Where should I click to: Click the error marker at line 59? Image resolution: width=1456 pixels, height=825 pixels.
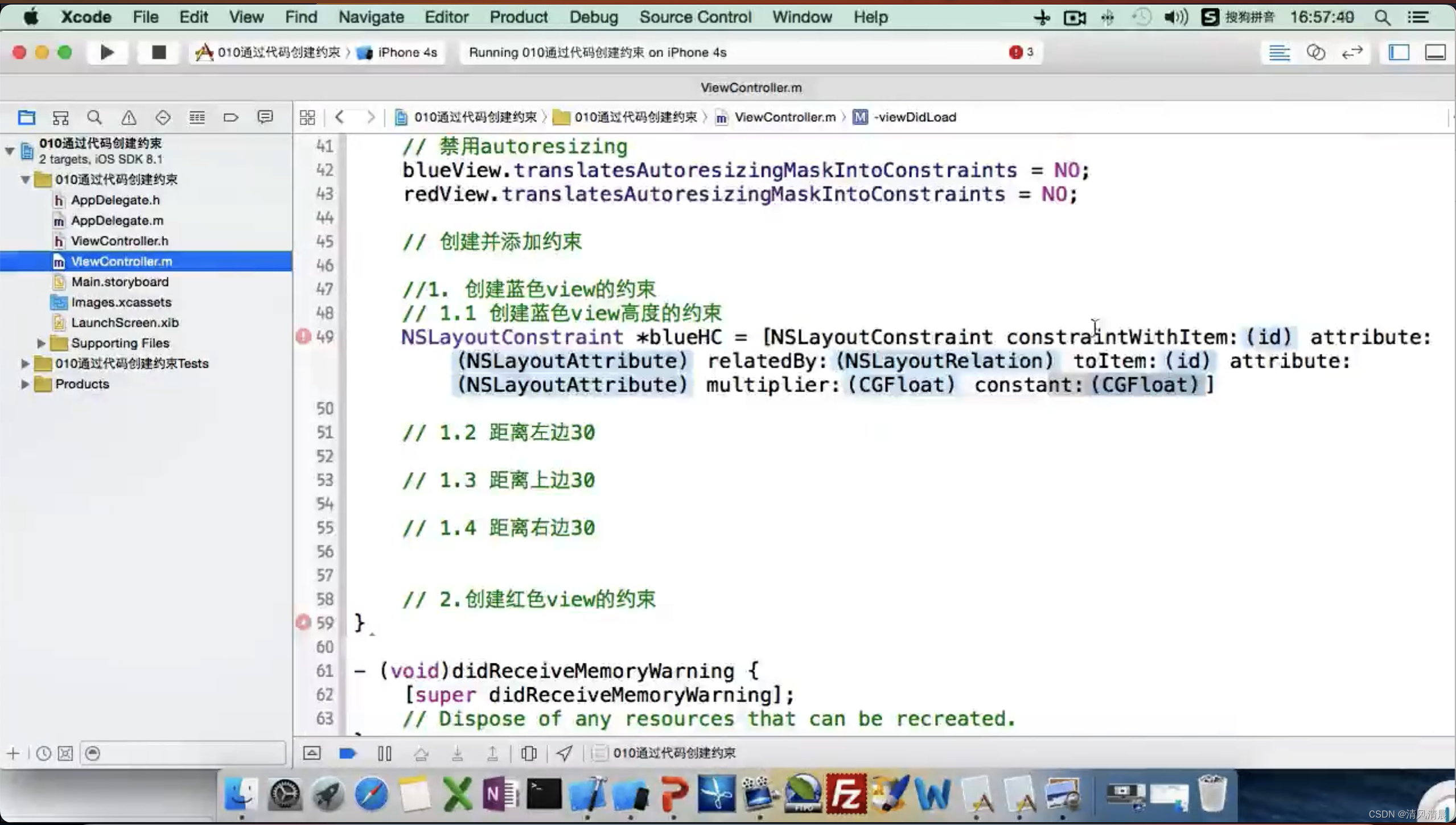point(303,622)
